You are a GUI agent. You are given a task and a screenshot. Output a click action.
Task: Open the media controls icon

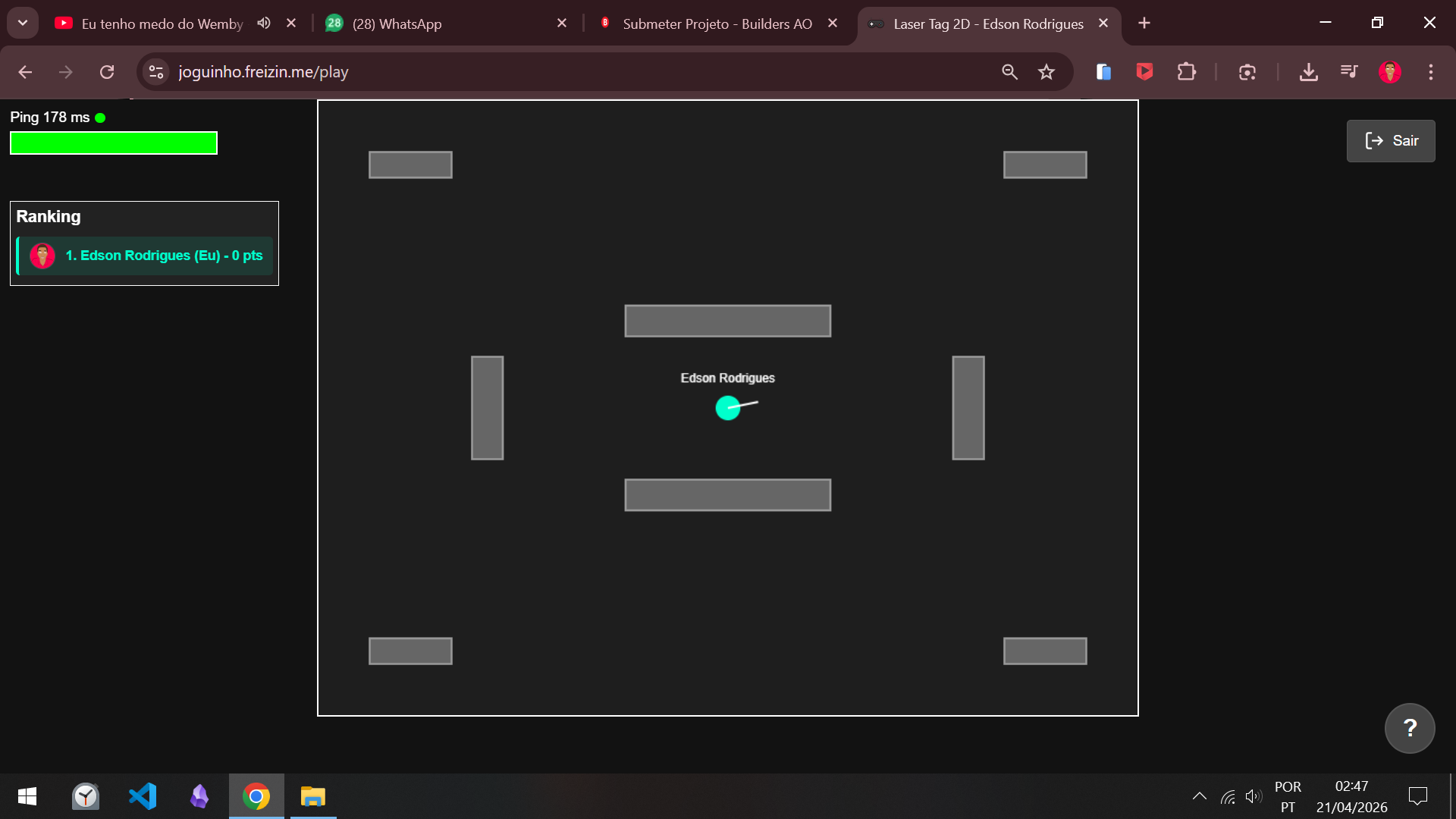[1349, 72]
